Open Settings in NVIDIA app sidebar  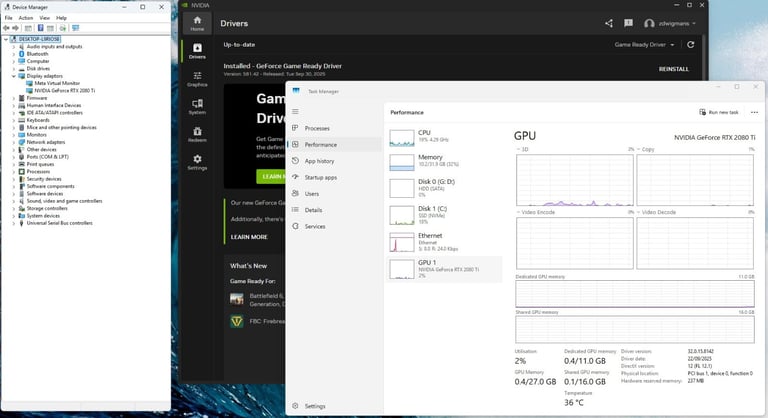[197, 162]
